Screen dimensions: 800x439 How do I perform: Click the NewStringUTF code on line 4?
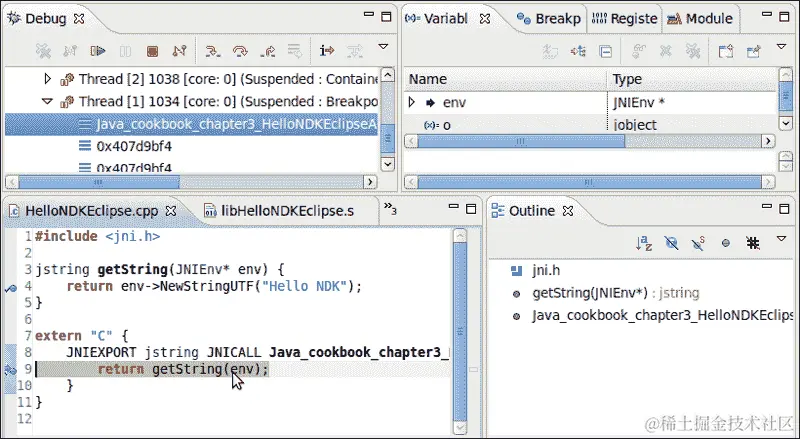(x=207, y=286)
